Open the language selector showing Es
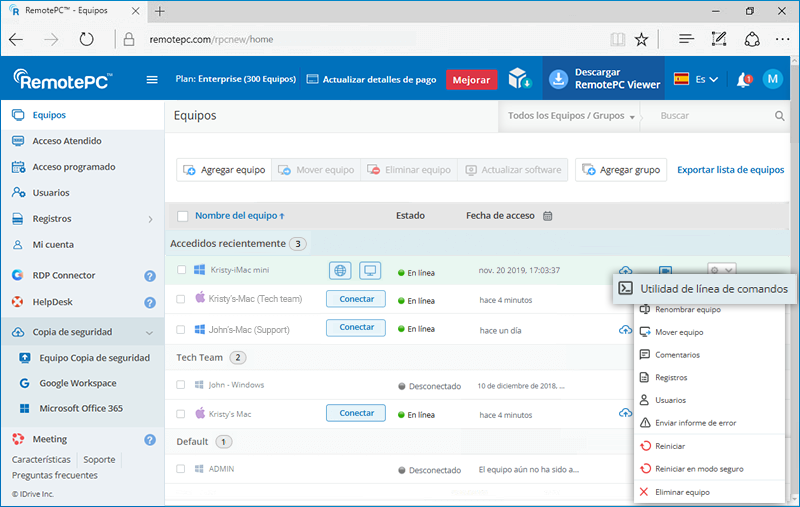Image resolution: width=800 pixels, height=507 pixels. tap(698, 80)
